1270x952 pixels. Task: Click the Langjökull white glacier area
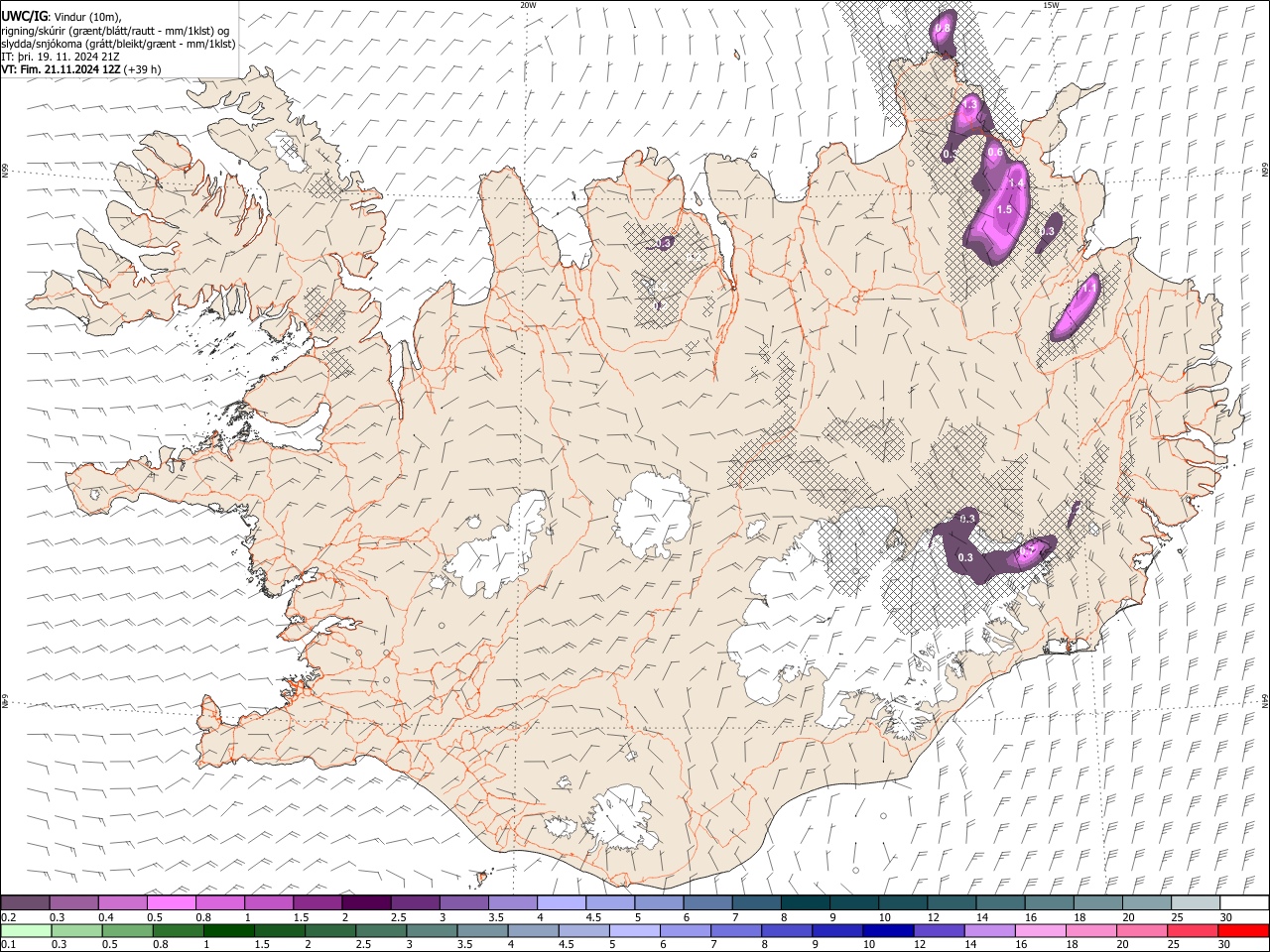pos(501,546)
